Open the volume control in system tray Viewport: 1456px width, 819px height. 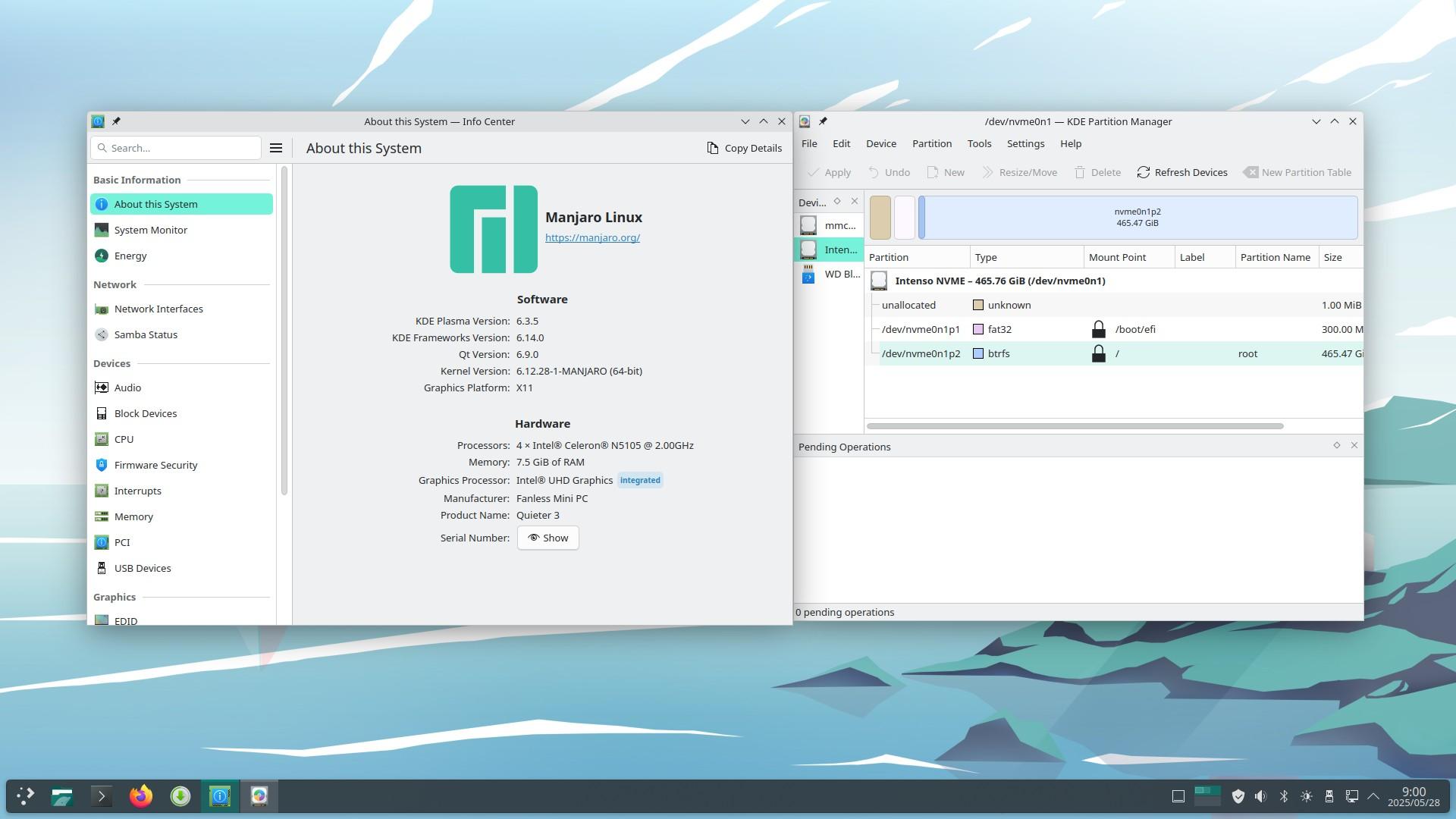click(1260, 796)
